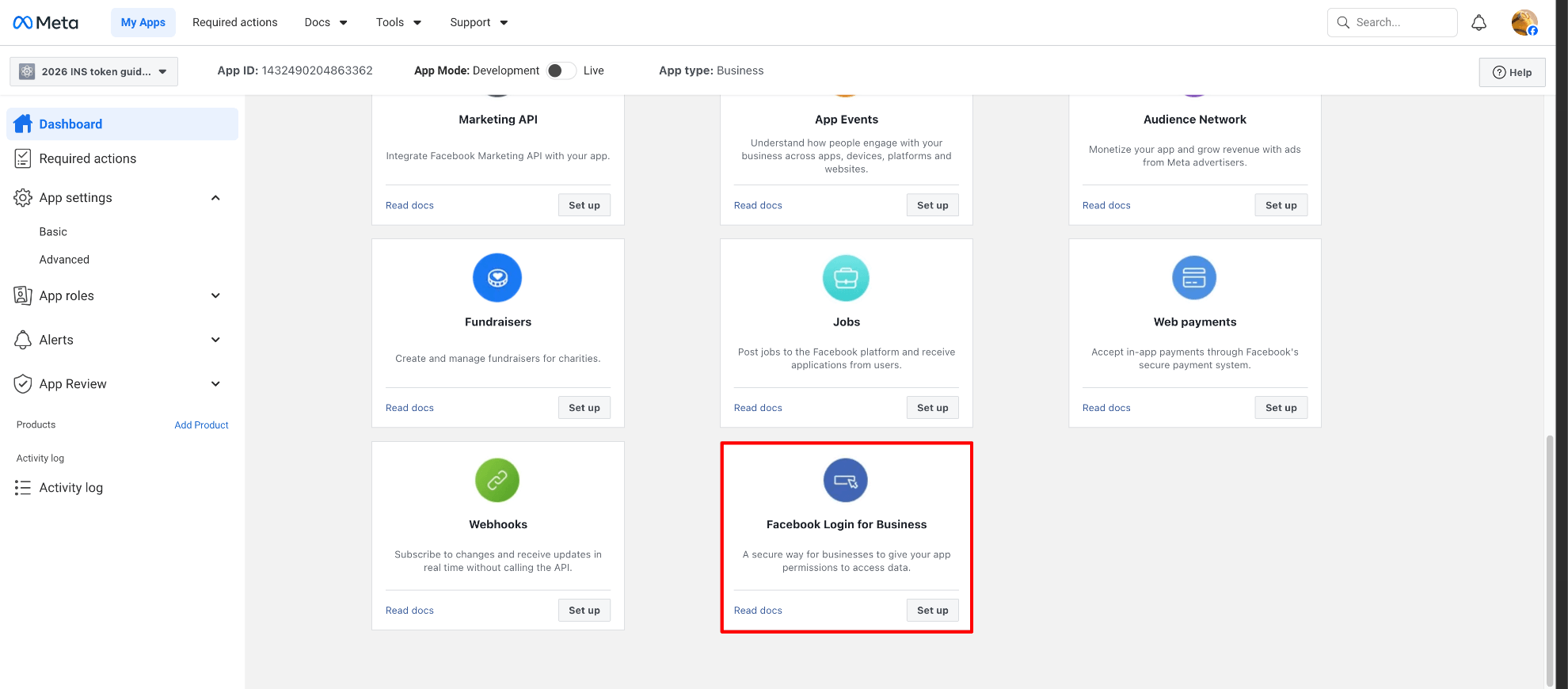Open Read docs link for Webhooks

pyautogui.click(x=409, y=611)
